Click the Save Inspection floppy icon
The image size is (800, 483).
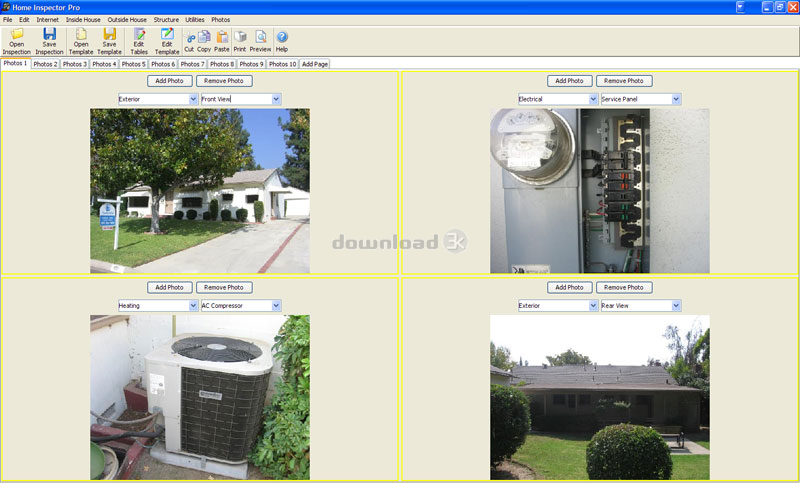coord(49,36)
